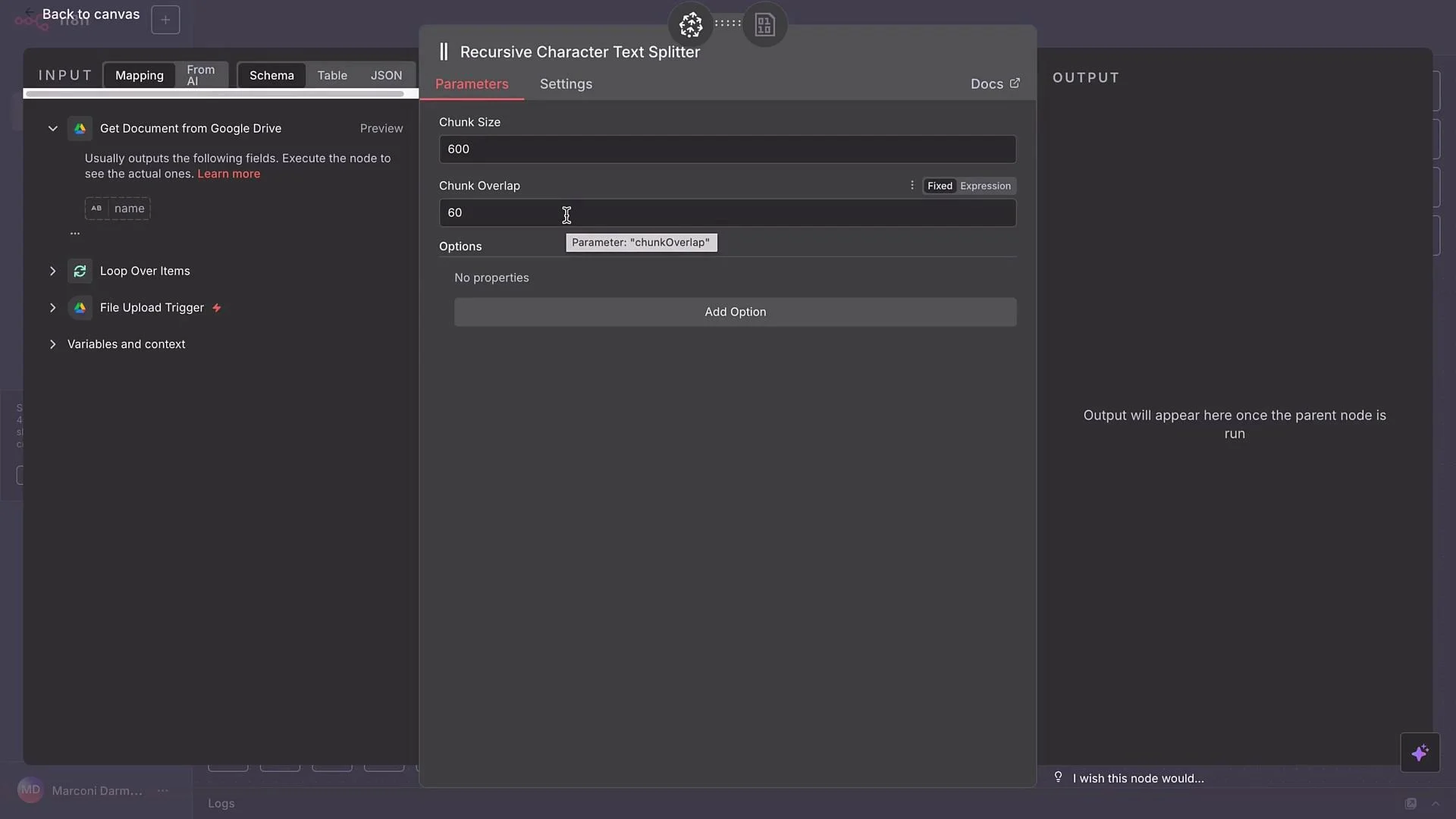Open the Docs link
1456x819 pixels.
click(995, 84)
